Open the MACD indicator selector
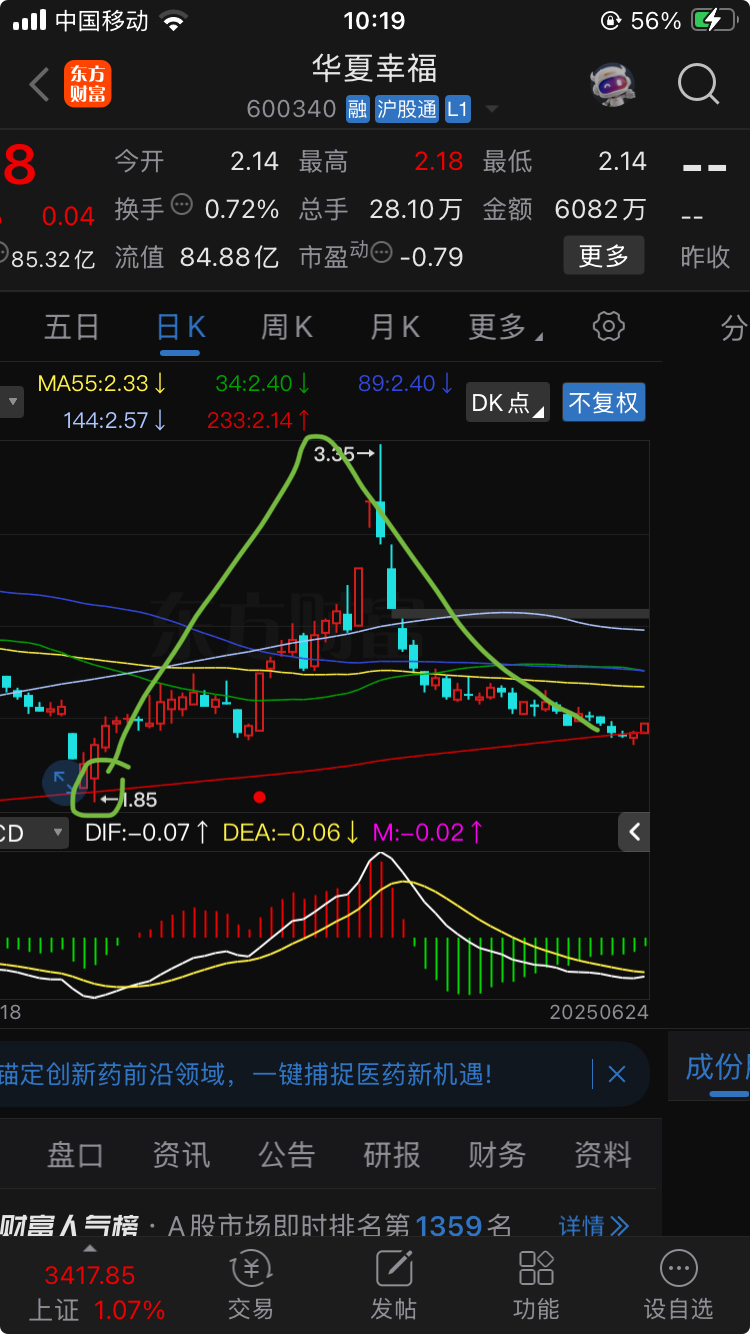Viewport: 750px width, 1334px height. 33,832
